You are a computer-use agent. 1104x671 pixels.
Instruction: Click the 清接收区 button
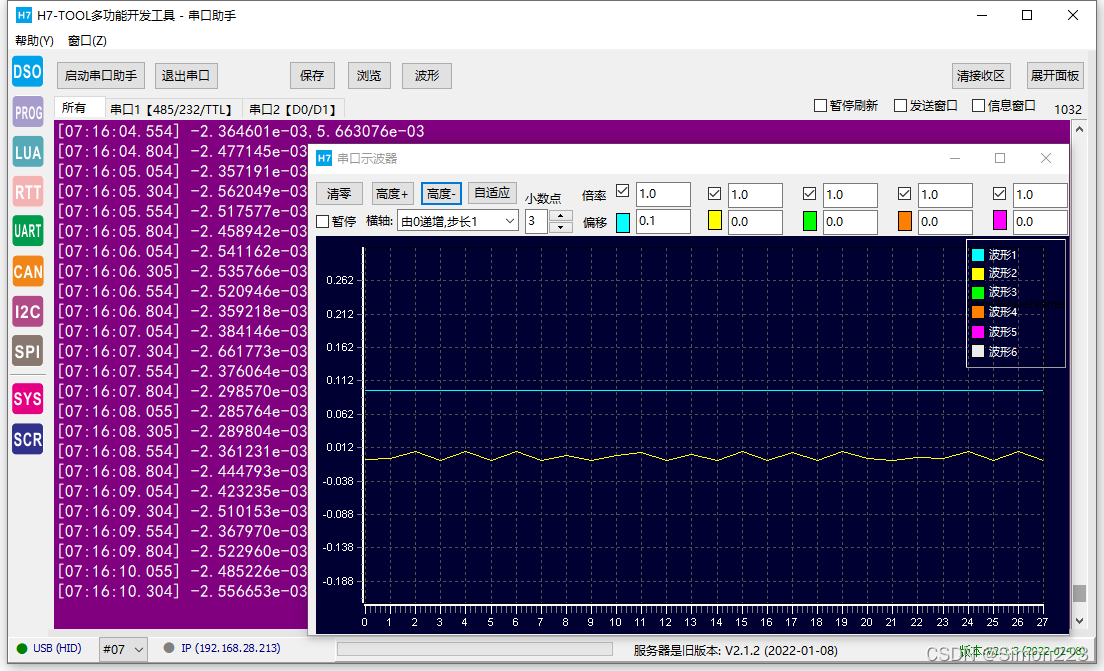(981, 75)
